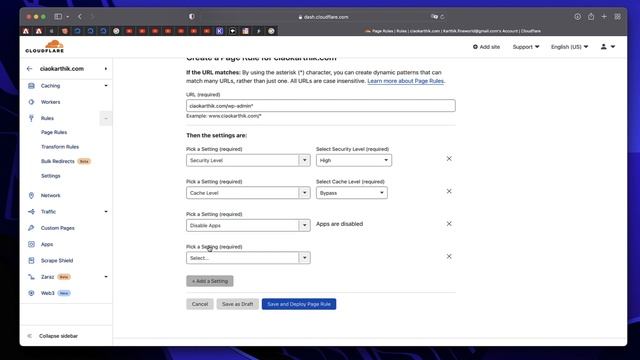Click Save as Draft button
Screen dimensions: 640x360
tap(238, 304)
